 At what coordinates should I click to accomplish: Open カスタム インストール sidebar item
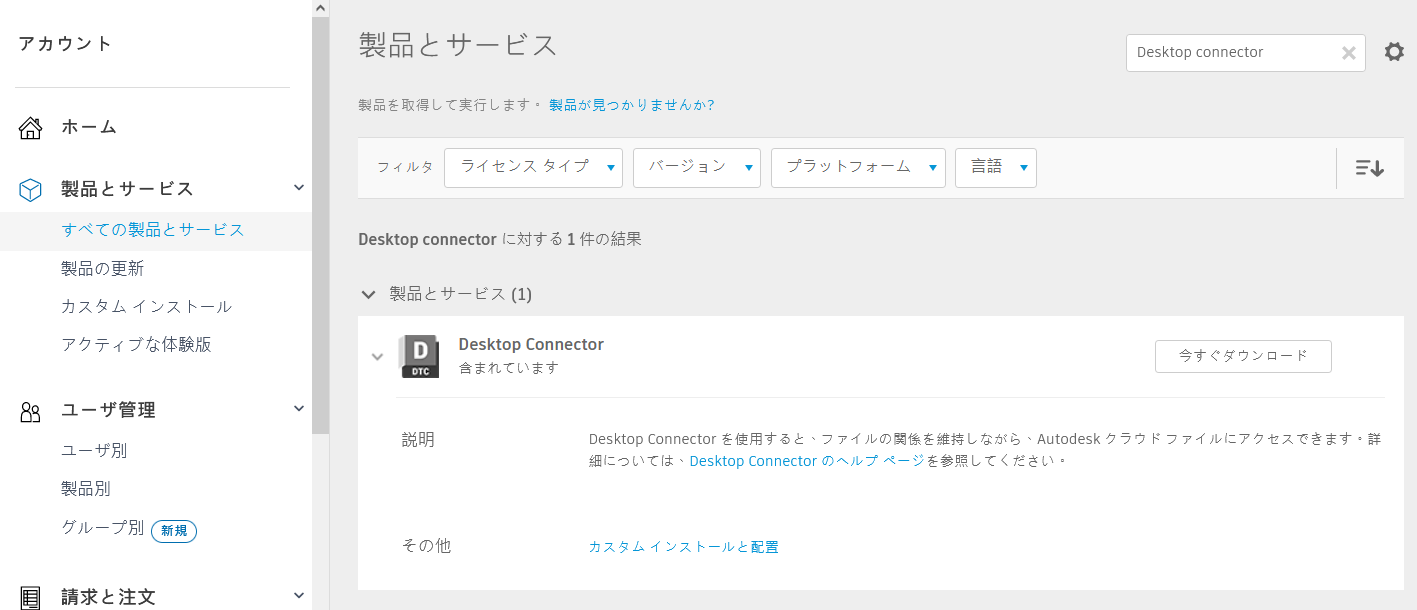146,307
